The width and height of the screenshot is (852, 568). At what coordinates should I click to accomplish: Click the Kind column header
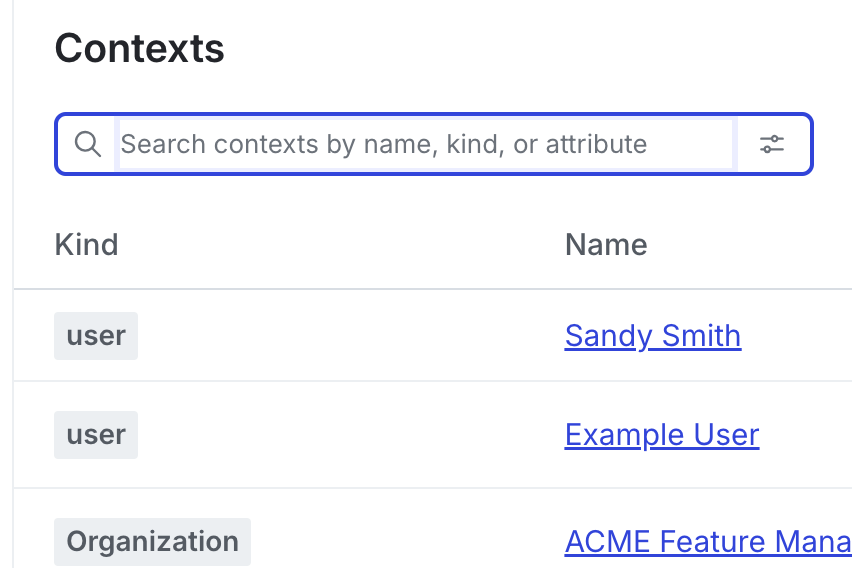86,244
